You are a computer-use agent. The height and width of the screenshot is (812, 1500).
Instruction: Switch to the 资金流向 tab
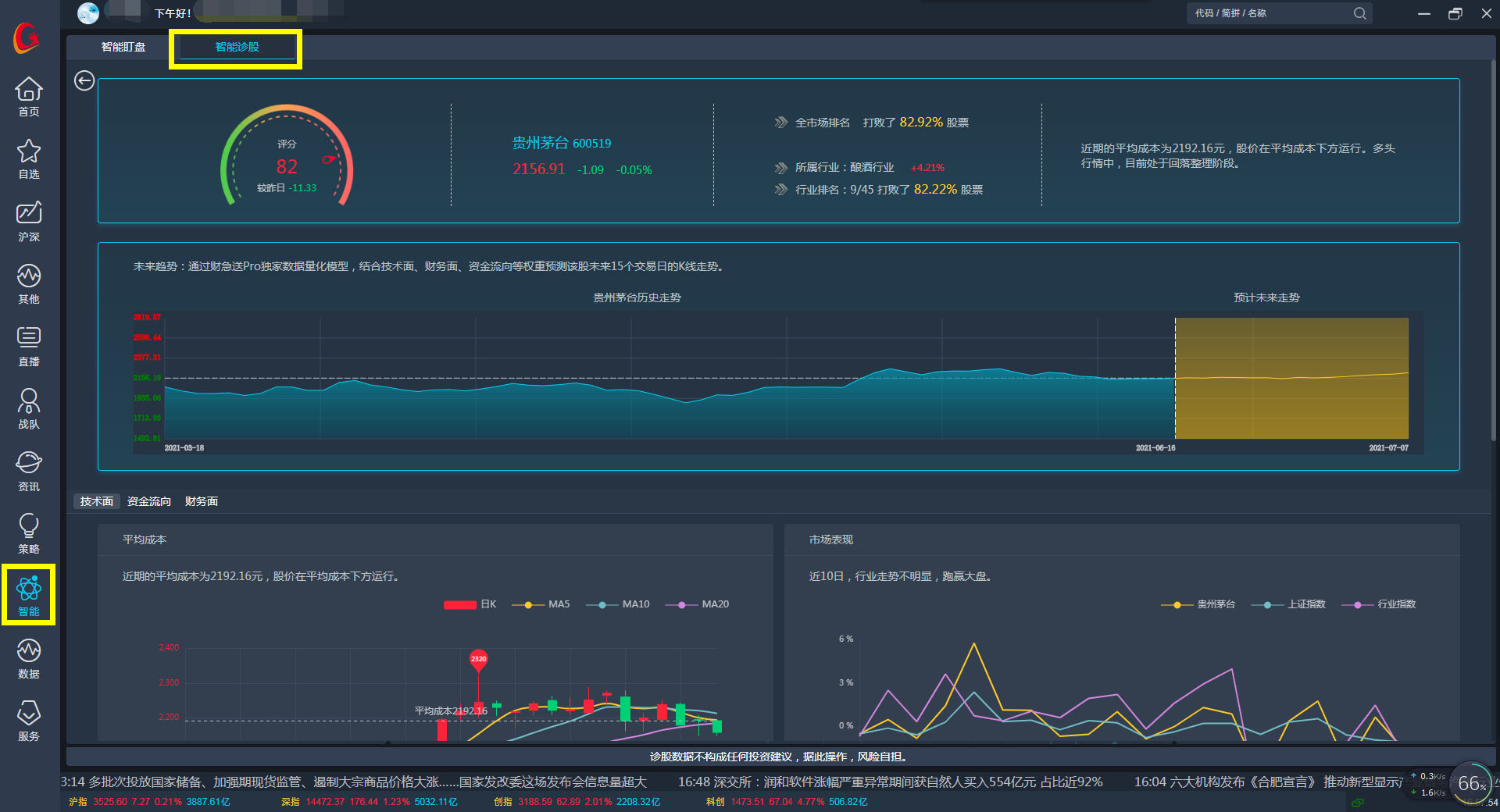tap(148, 501)
